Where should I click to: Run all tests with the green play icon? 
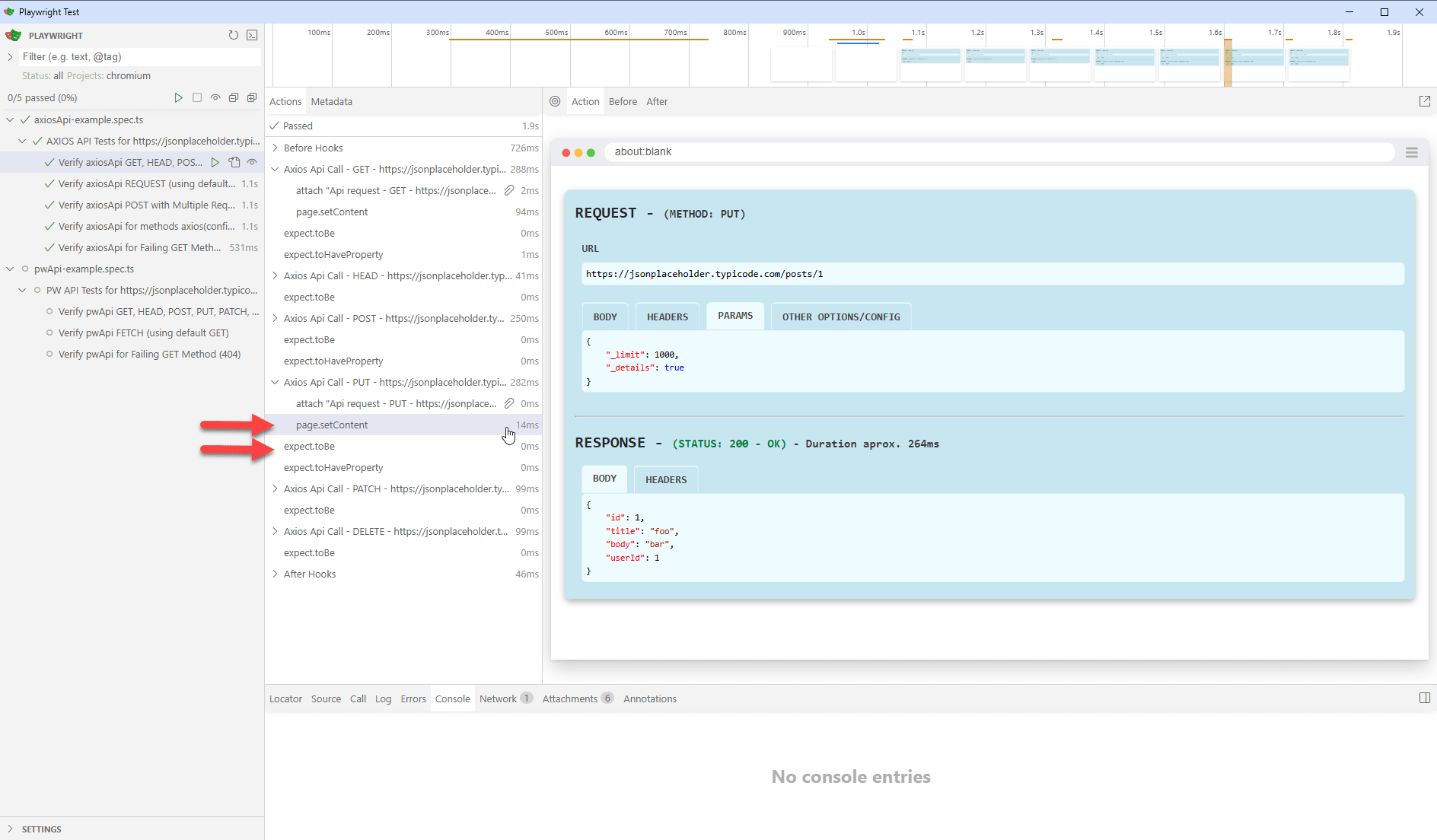179,97
